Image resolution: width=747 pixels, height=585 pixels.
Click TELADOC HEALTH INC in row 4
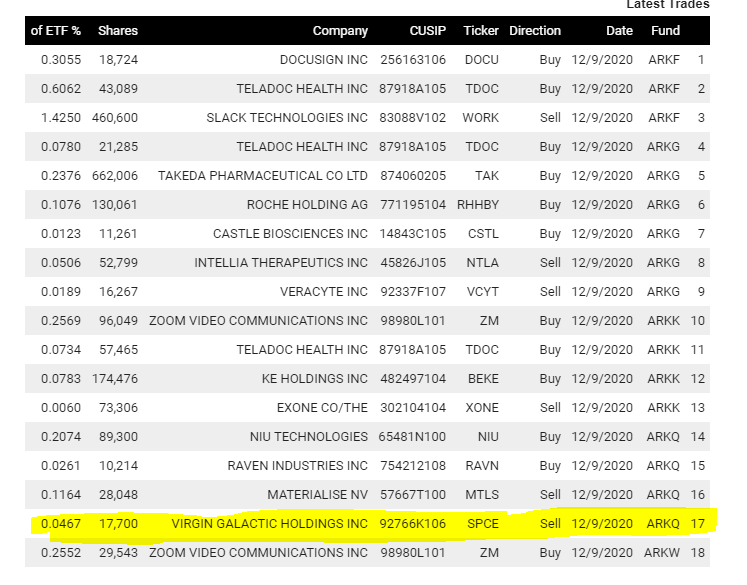(302, 147)
